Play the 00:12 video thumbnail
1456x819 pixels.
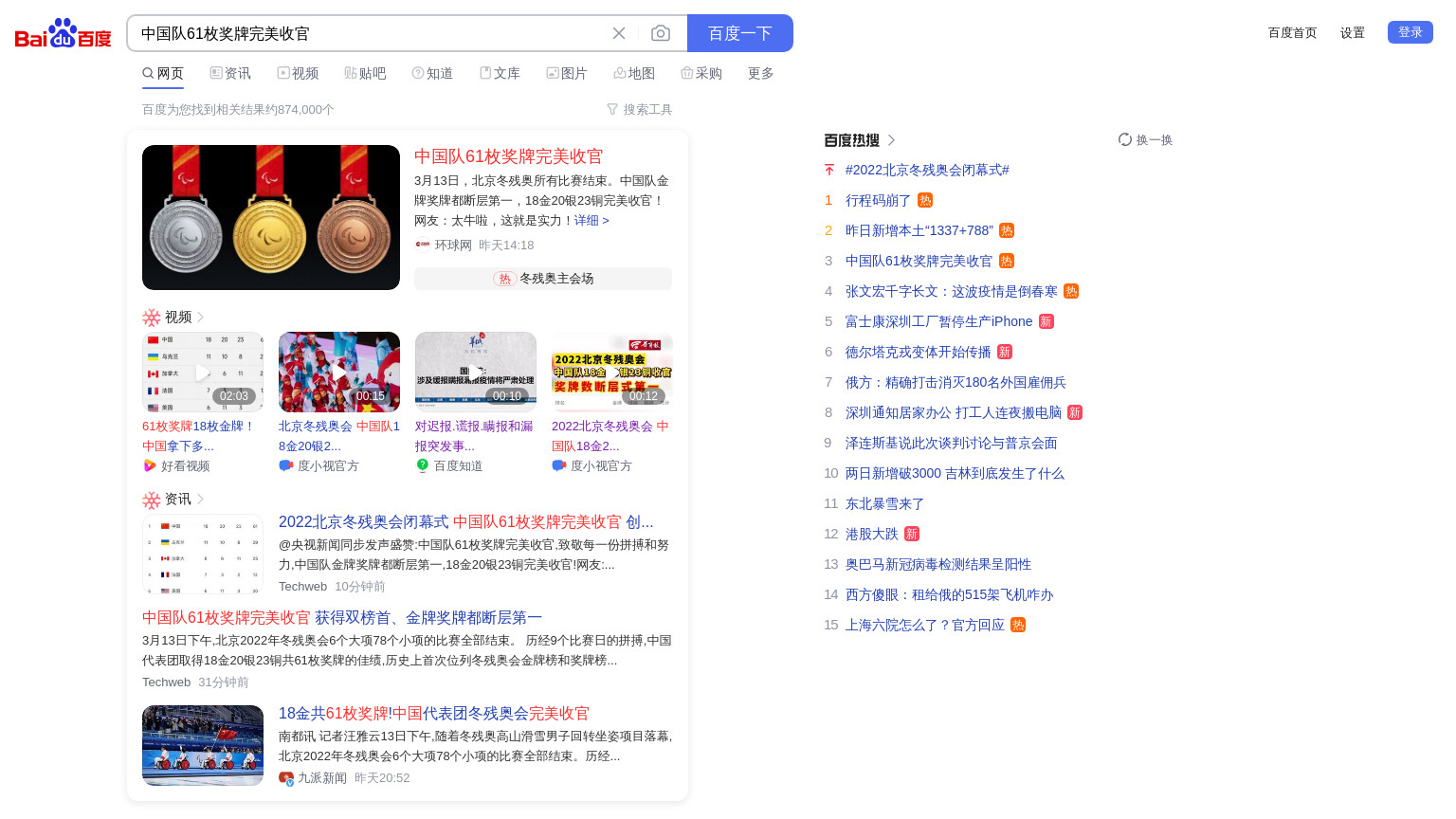coord(612,372)
